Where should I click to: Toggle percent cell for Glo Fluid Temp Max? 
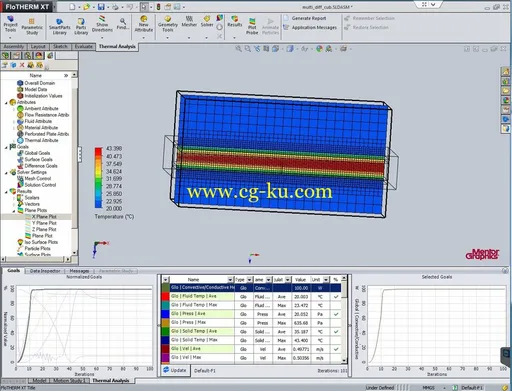(x=336, y=305)
